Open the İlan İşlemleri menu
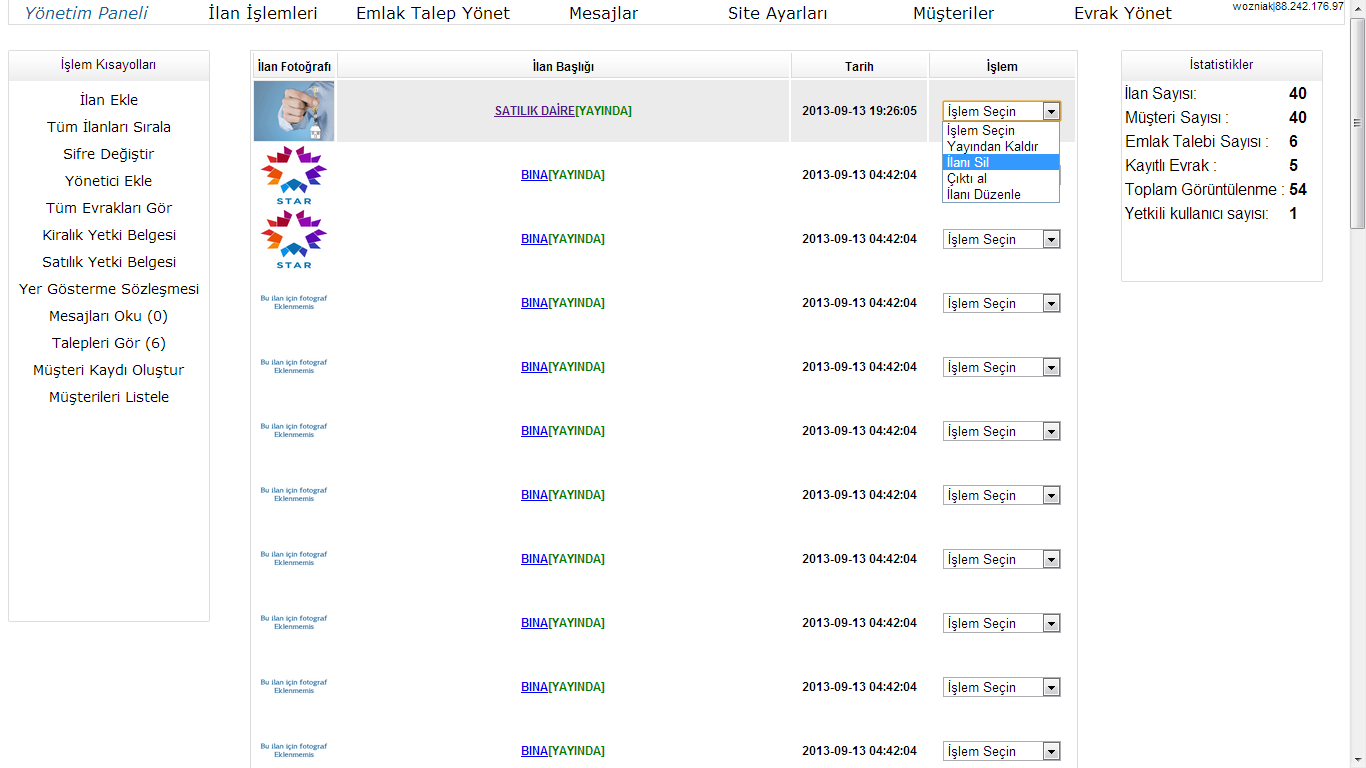The width and height of the screenshot is (1366, 768). pos(263,13)
